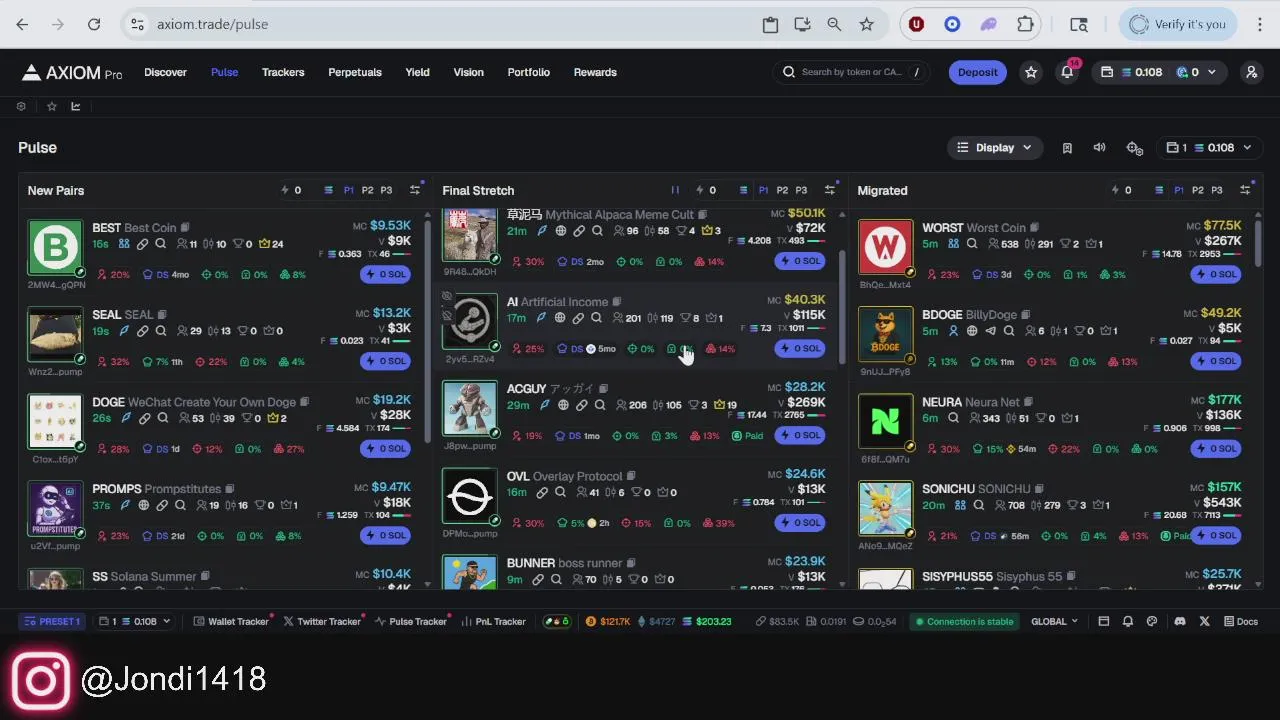Pause the Final Stretch feed
Viewport: 1280px width, 720px height.
point(675,190)
